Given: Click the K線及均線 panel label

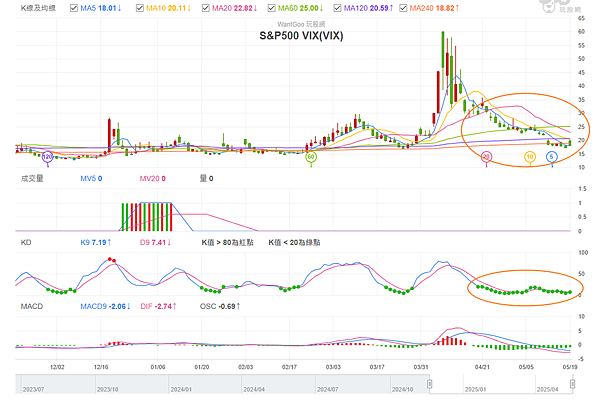Looking at the screenshot, I should 38,8.
